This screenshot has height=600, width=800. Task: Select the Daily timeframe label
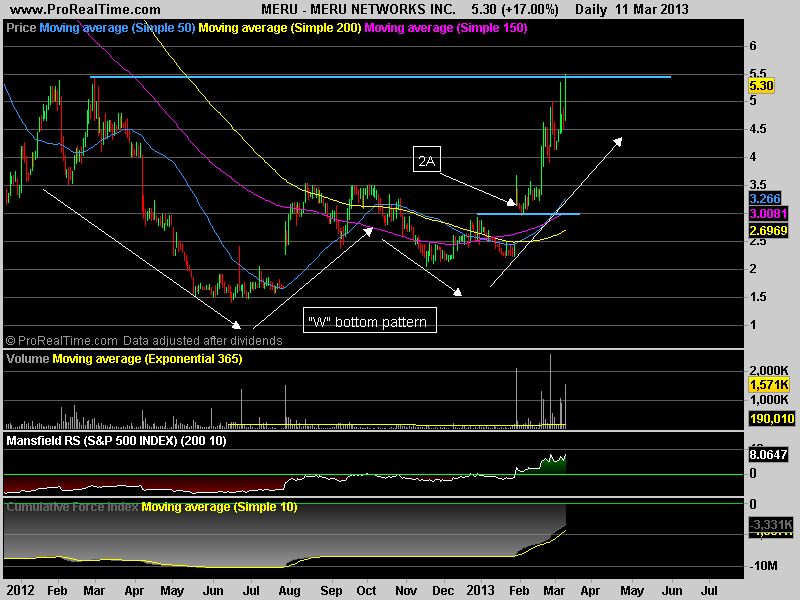(x=591, y=9)
